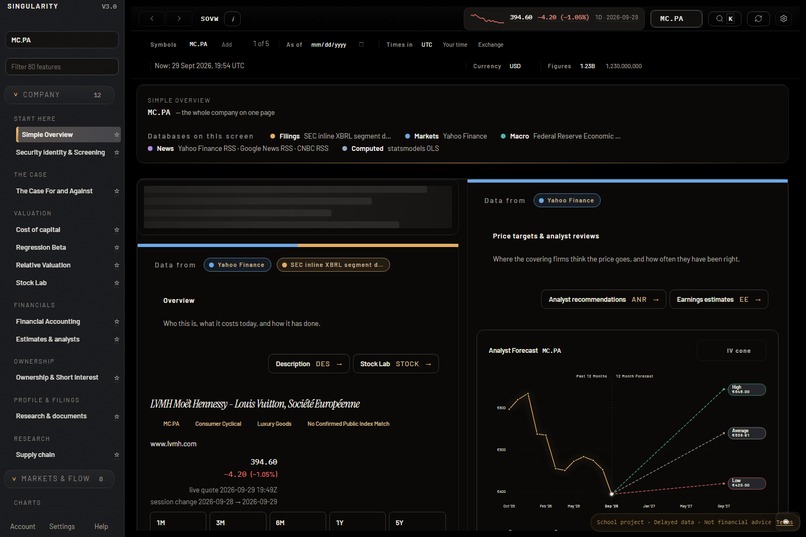Click the top-right MC.PA symbol box

676,18
